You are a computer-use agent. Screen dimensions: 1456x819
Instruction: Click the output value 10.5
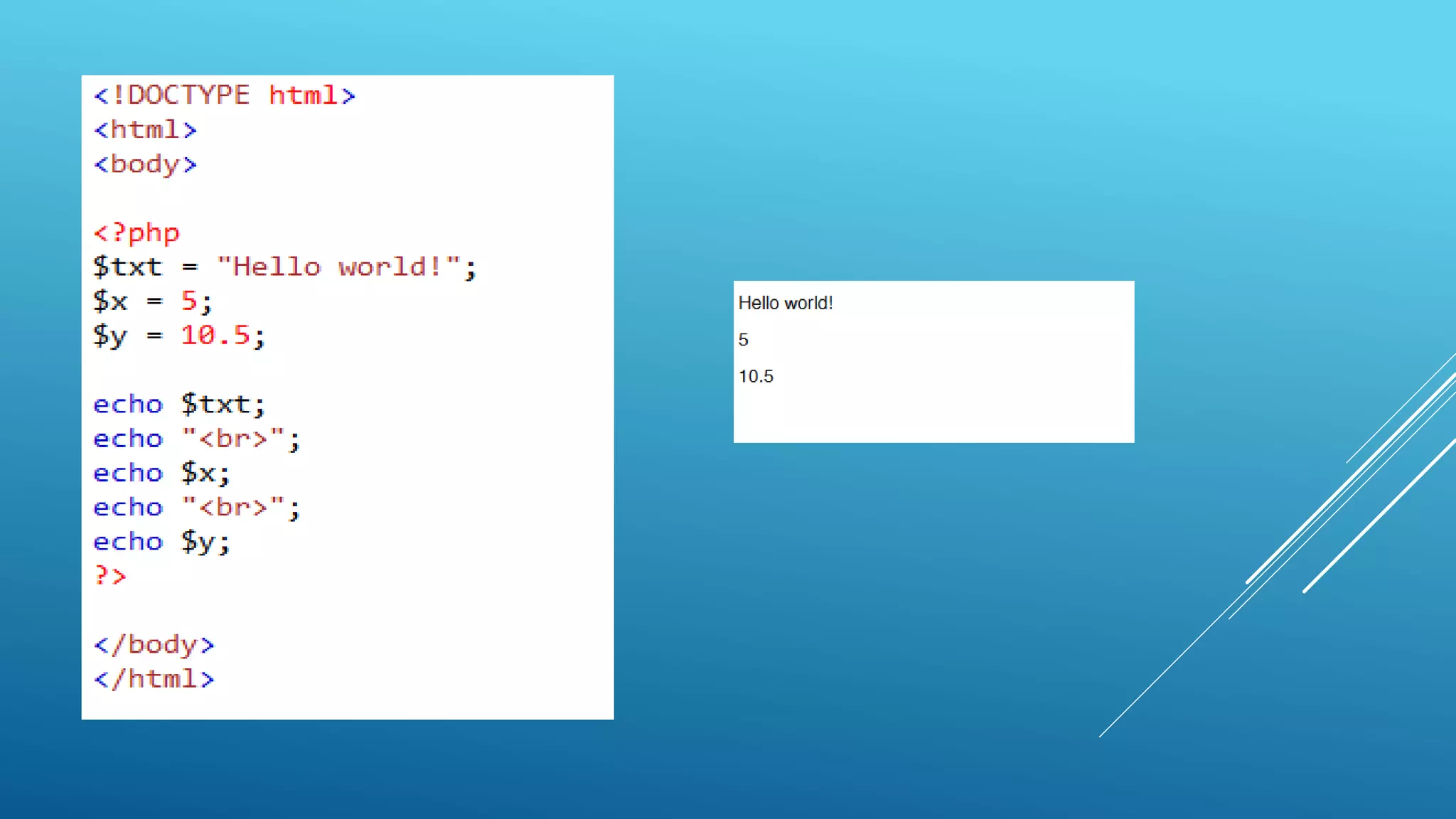click(755, 376)
